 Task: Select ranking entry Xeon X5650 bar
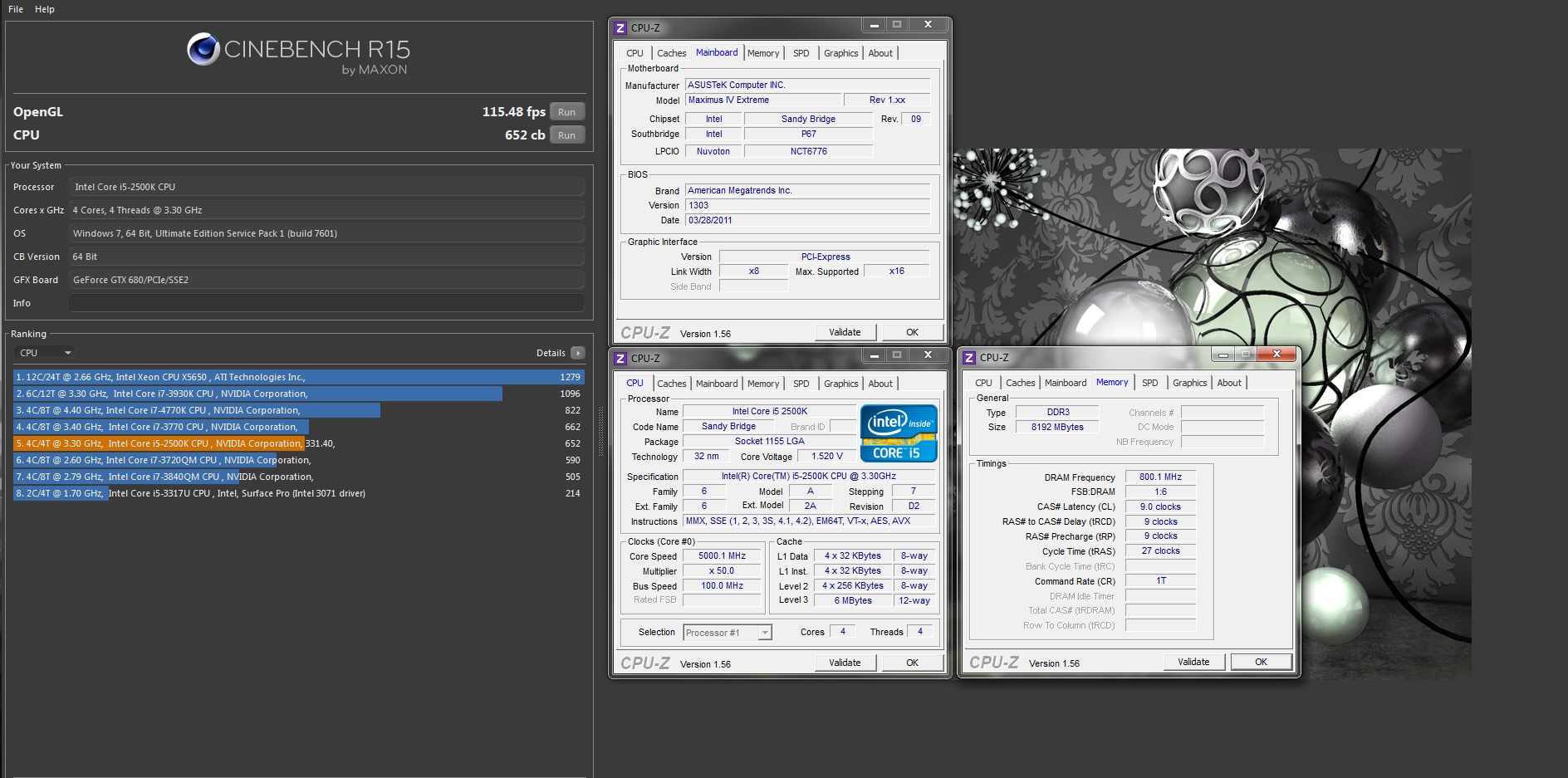click(x=298, y=377)
